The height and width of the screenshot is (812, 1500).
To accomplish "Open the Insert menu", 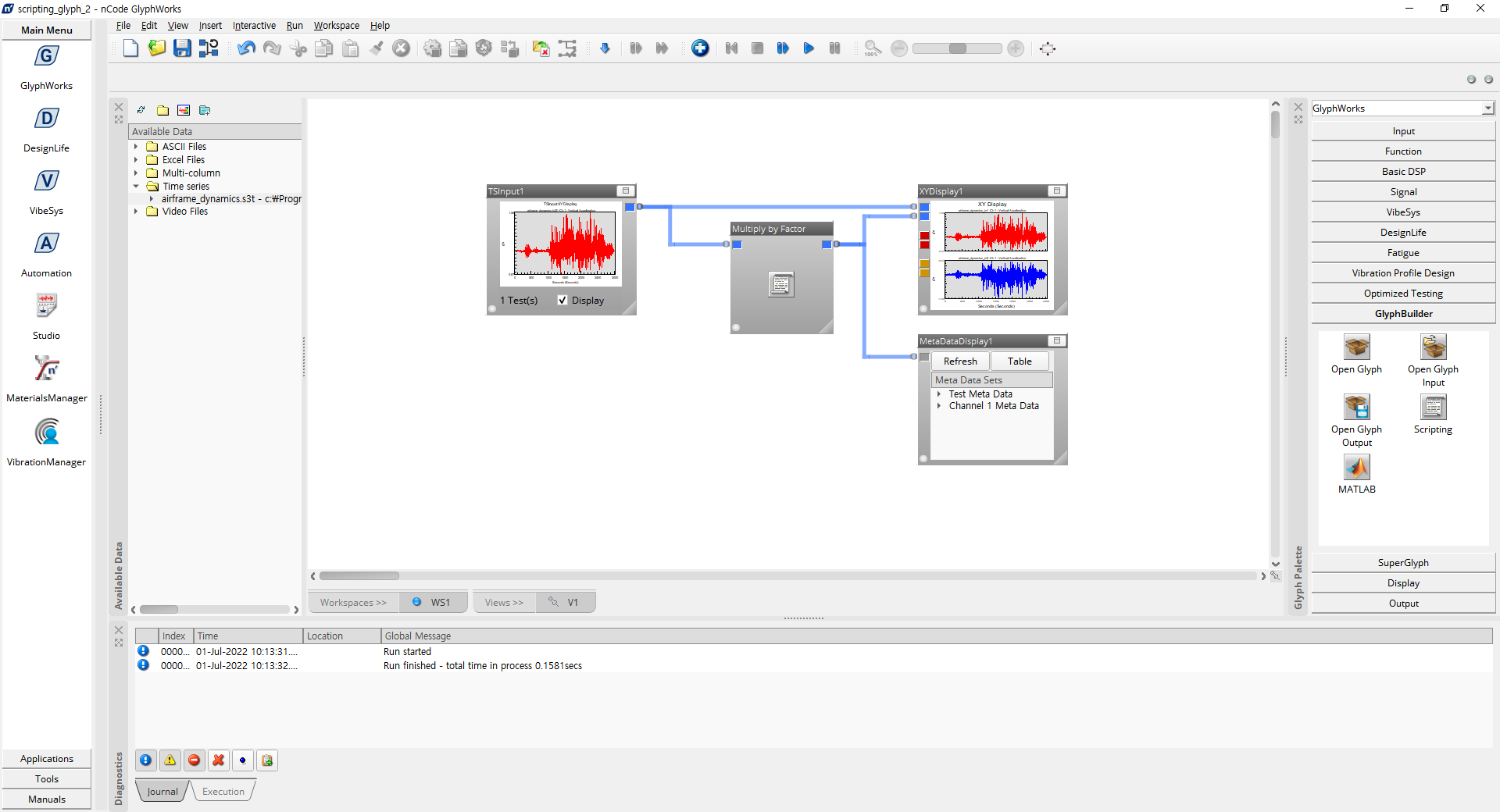I will pyautogui.click(x=210, y=26).
